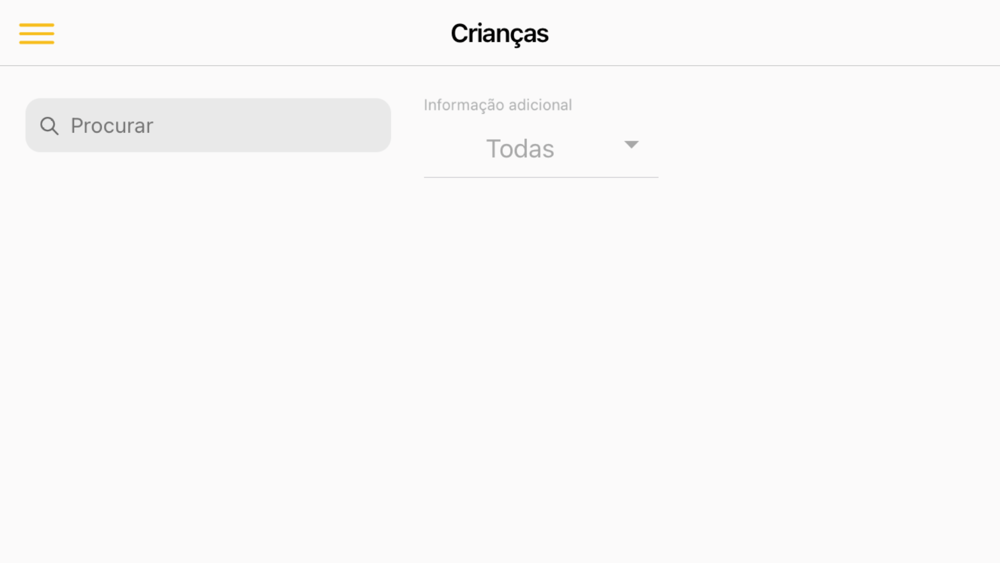Click the Informação adicional label
This screenshot has height=563, width=1000.
pyautogui.click(x=497, y=105)
